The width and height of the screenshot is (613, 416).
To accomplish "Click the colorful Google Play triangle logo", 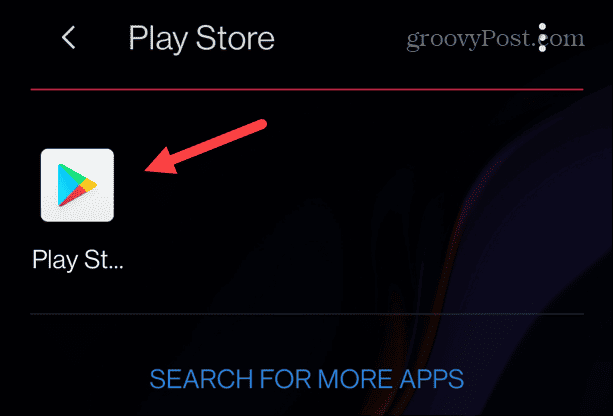I will [x=77, y=185].
